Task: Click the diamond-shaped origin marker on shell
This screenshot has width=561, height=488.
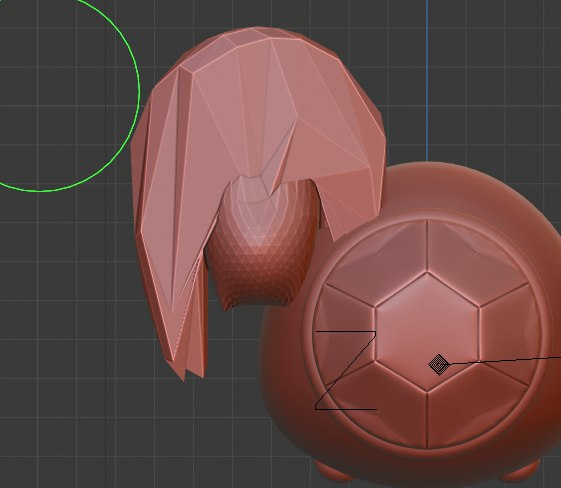Action: click(439, 365)
